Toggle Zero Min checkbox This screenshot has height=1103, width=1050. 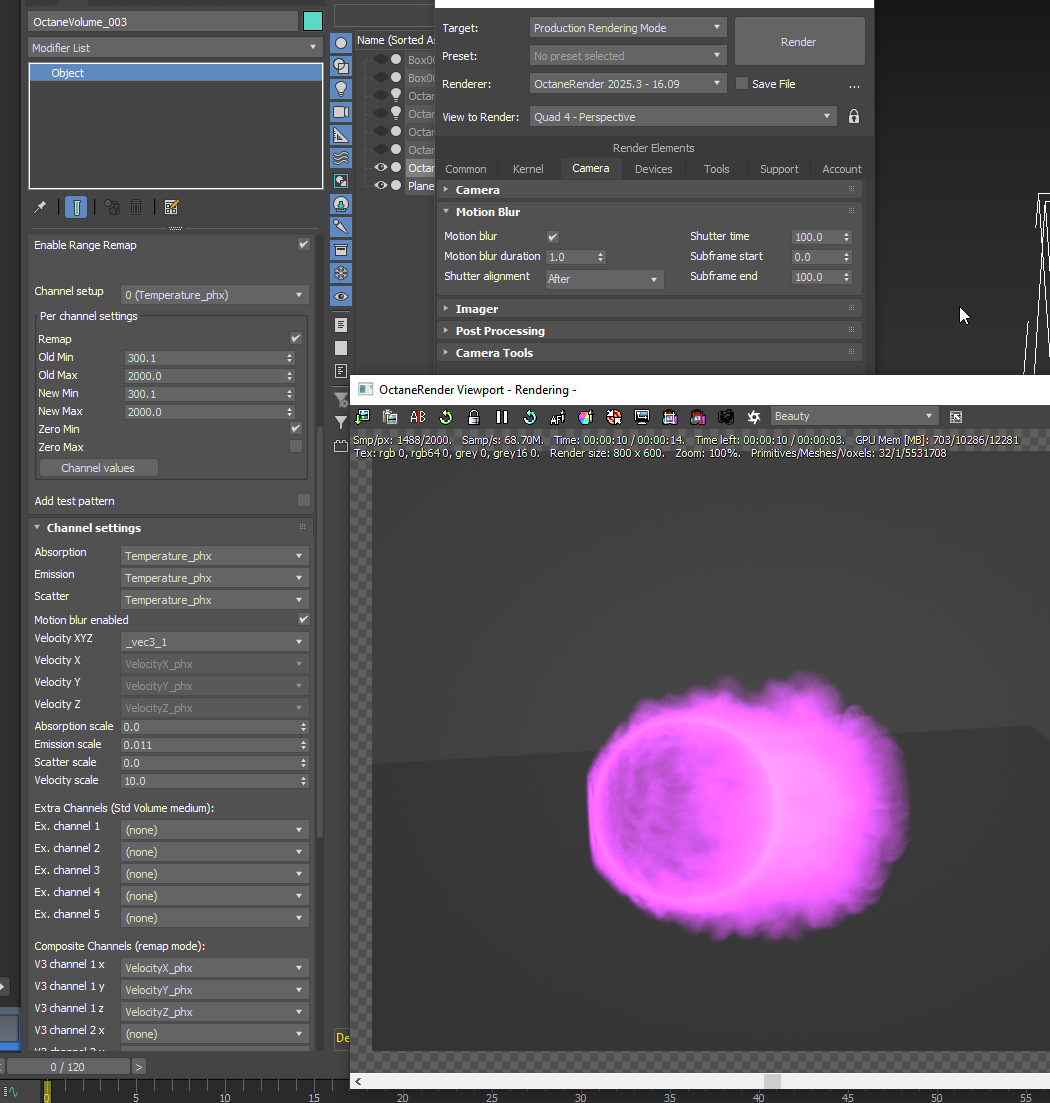pos(296,428)
